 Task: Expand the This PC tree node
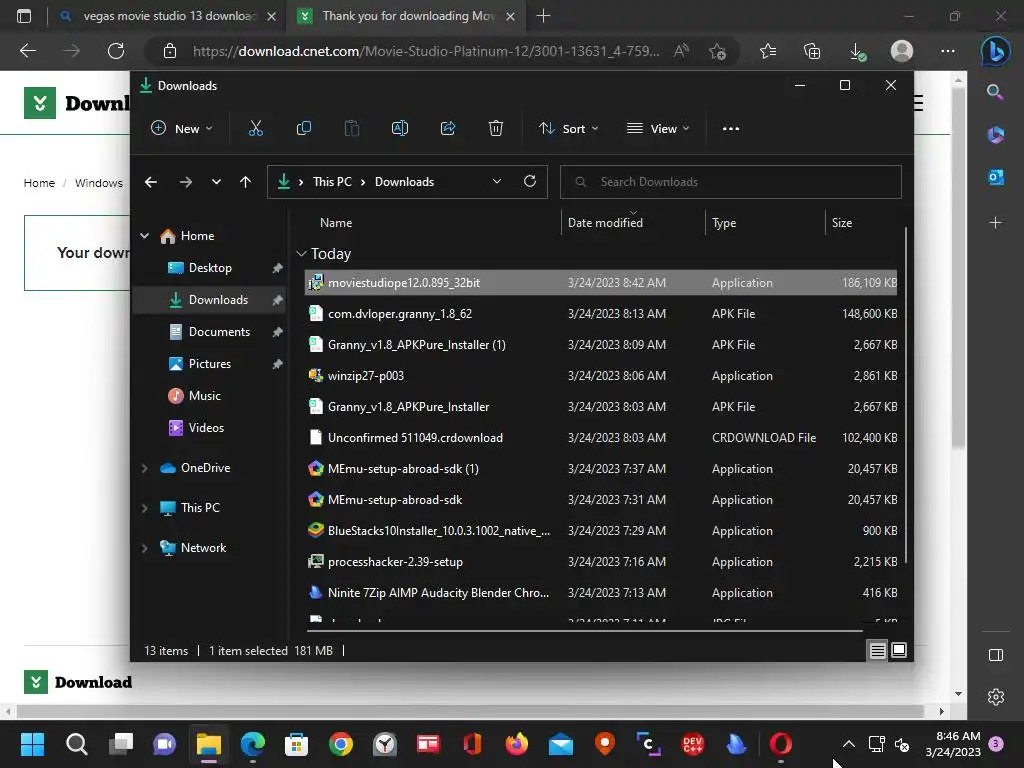(x=144, y=508)
